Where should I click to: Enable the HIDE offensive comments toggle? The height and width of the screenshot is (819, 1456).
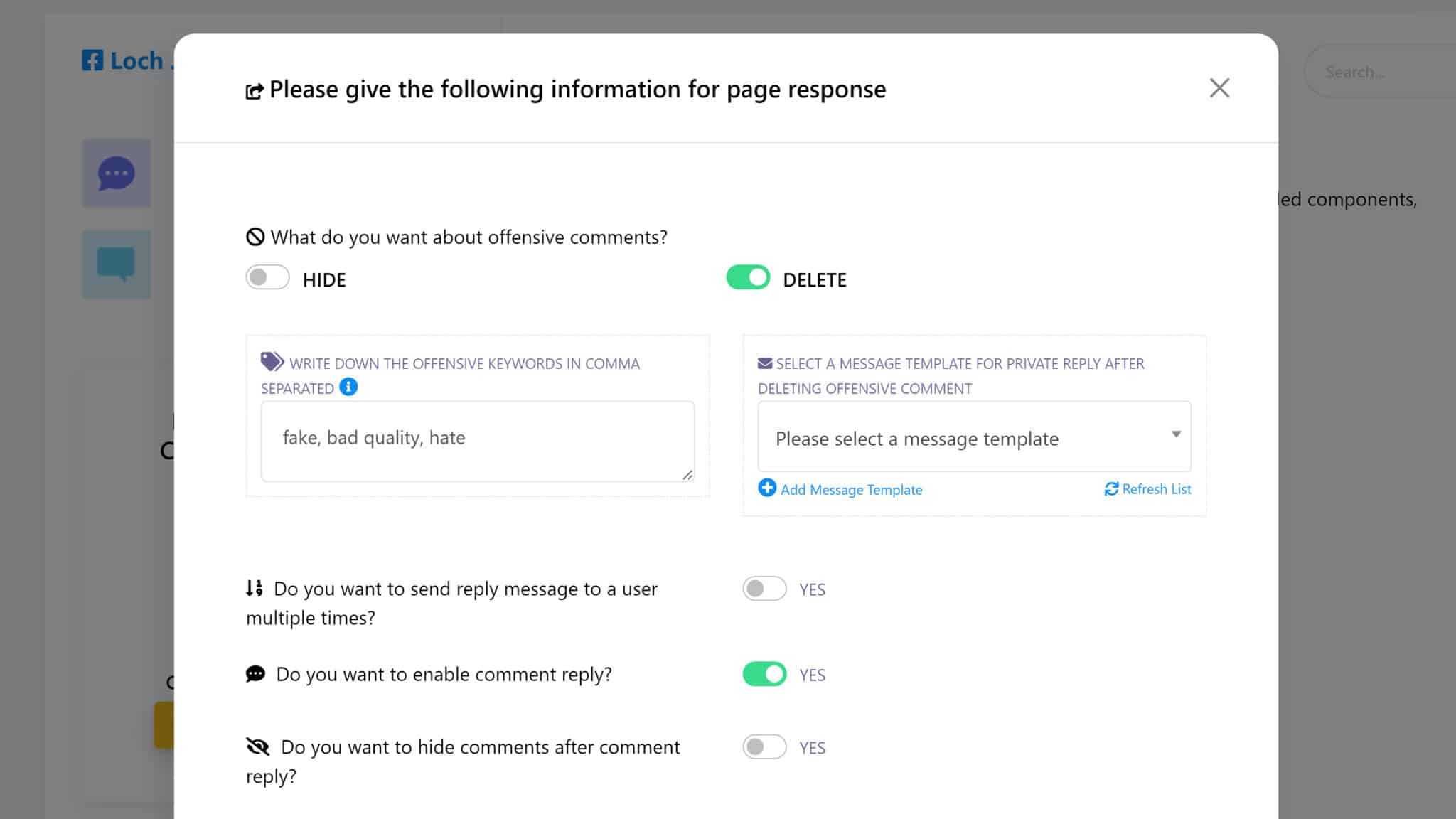267,277
